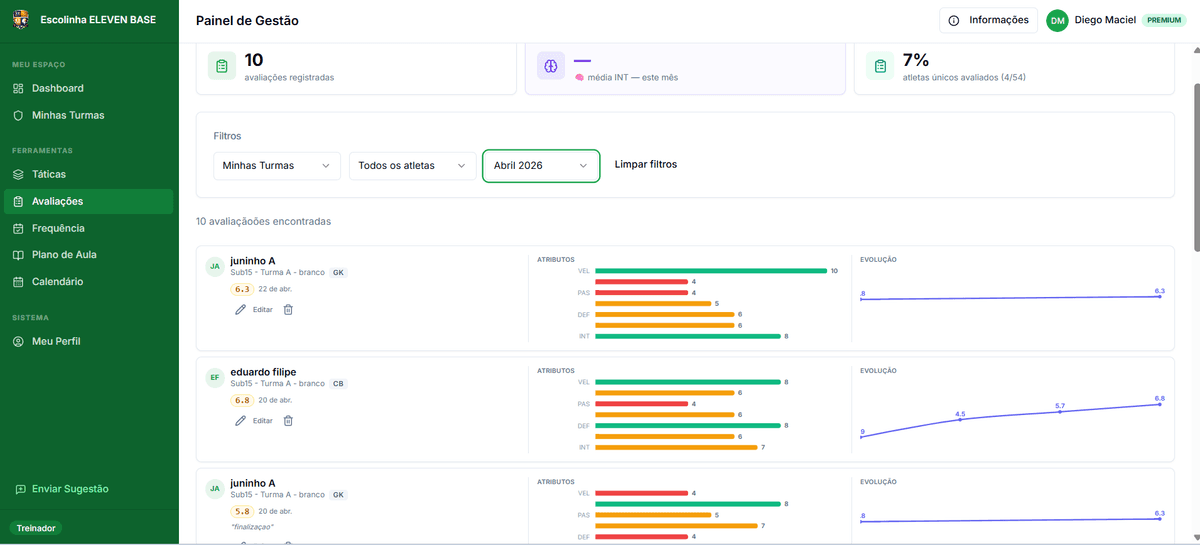Click the 7% atletas únicos value
Screen dimensions: 1200x545
[916, 59]
